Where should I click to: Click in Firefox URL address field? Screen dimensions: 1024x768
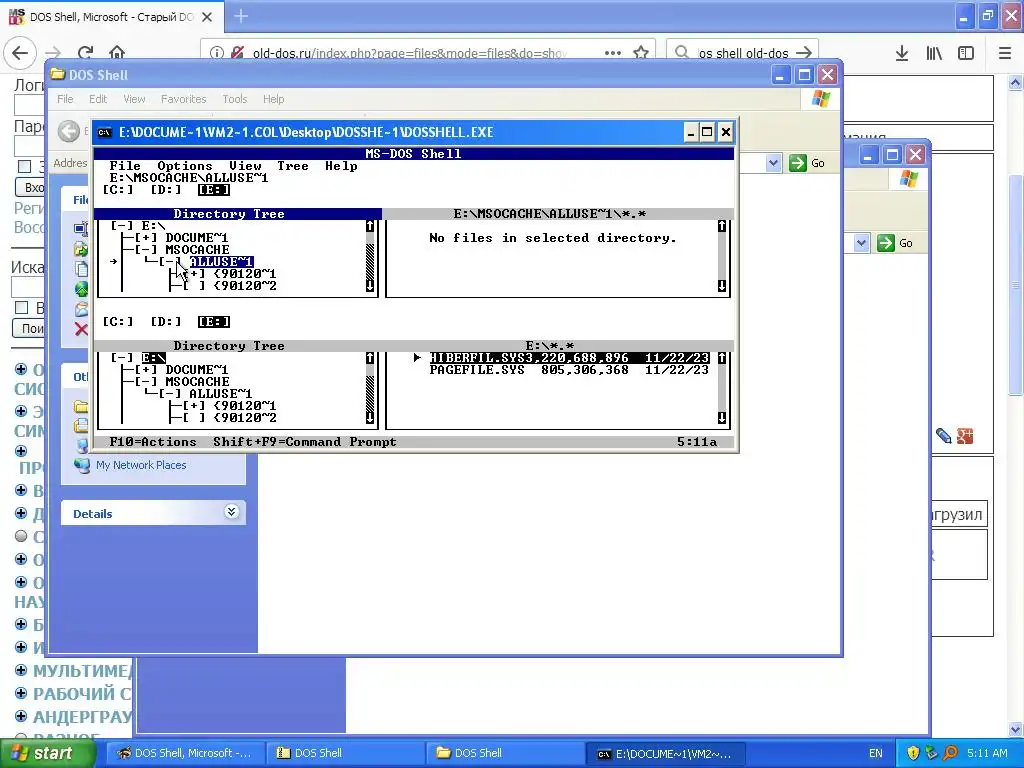(408, 53)
